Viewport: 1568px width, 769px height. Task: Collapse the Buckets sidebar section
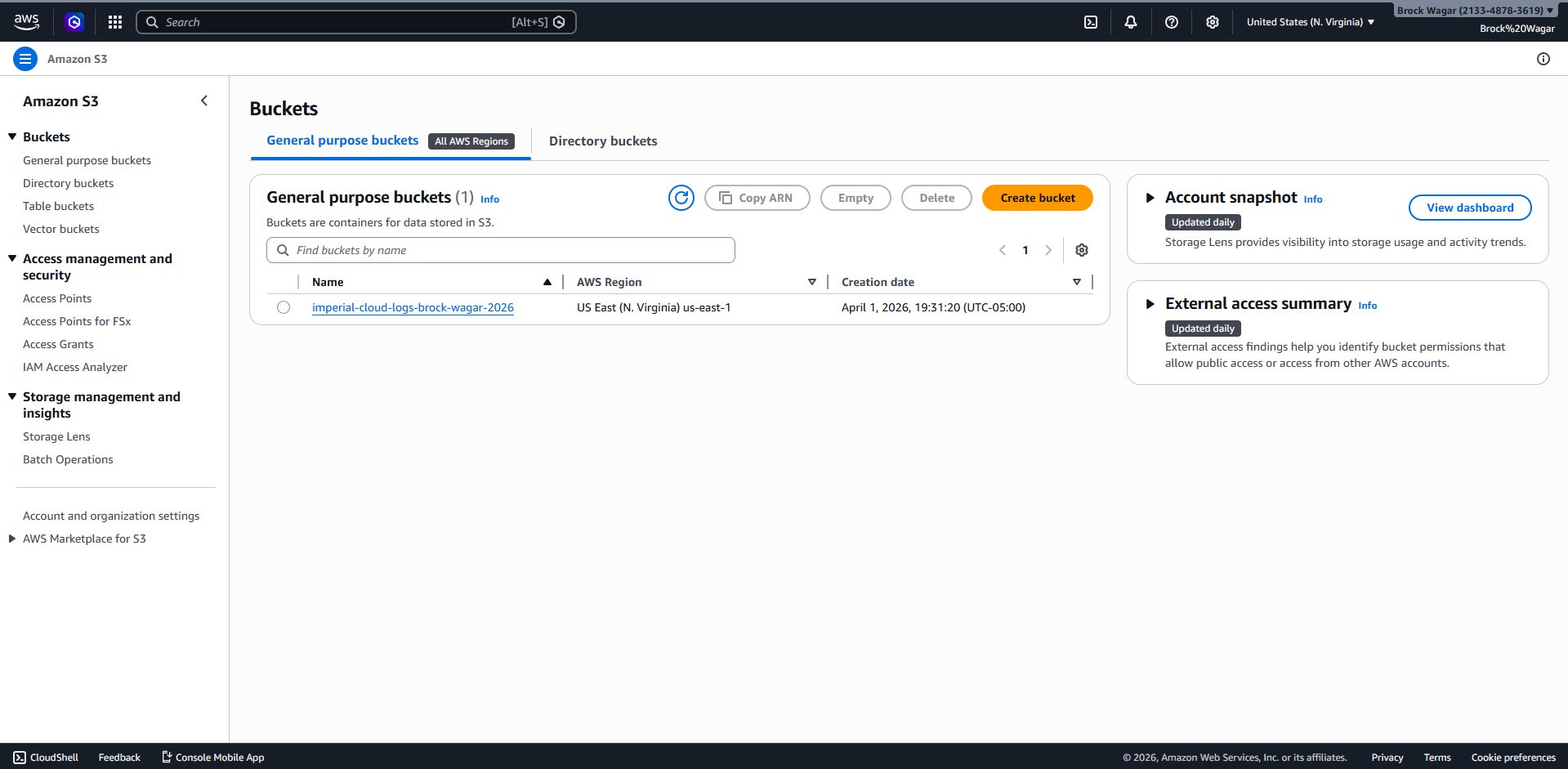pyautogui.click(x=12, y=136)
